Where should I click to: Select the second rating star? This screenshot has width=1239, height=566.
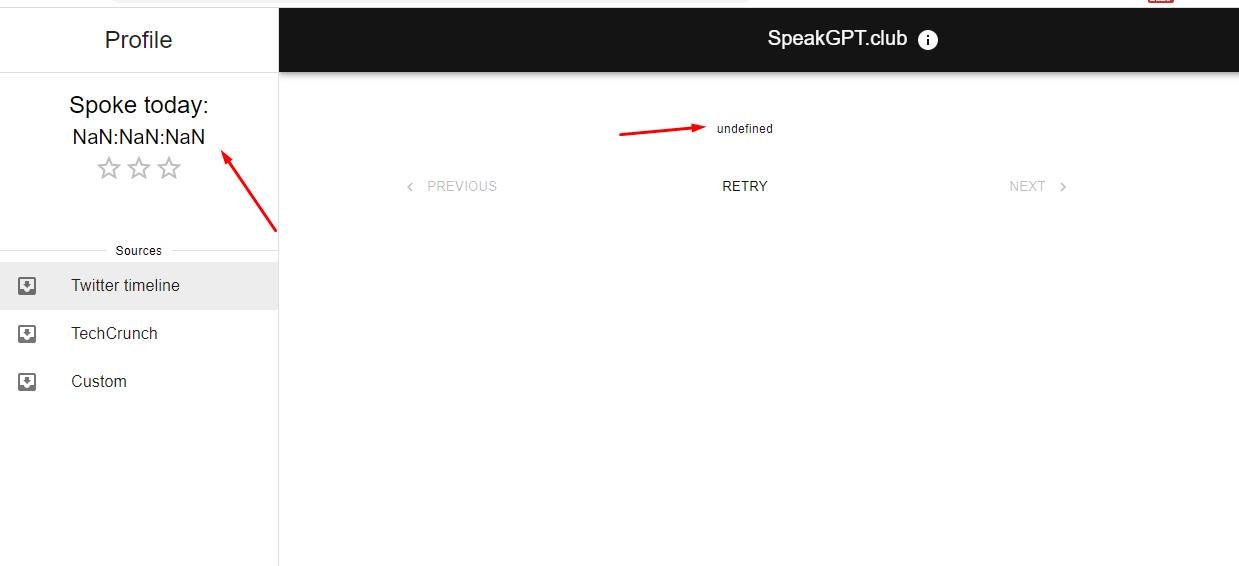point(139,168)
